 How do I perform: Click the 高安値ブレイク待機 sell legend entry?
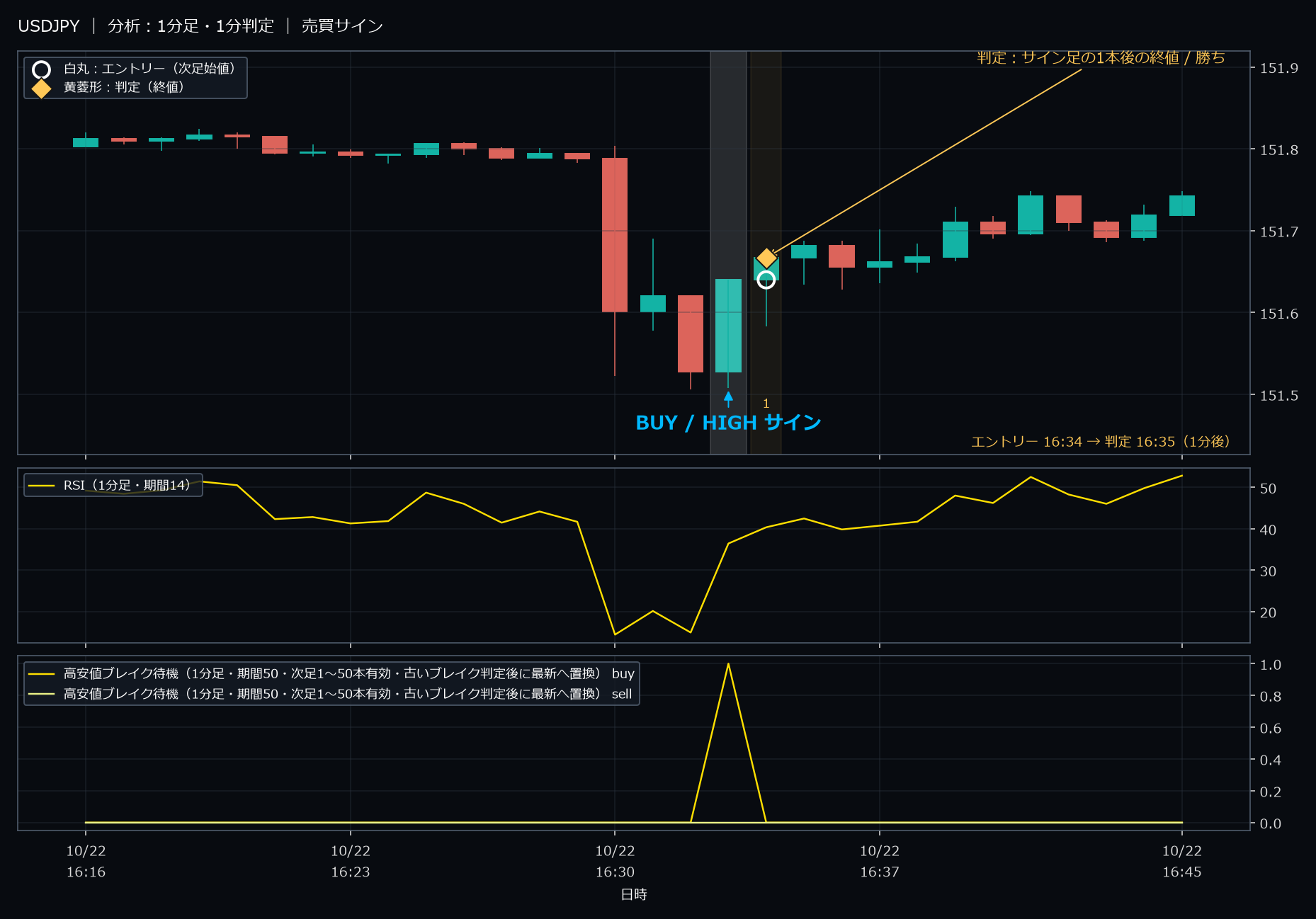click(330, 694)
